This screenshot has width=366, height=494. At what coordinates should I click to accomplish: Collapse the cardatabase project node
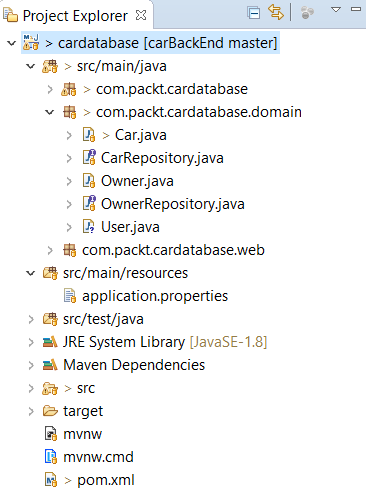point(12,43)
